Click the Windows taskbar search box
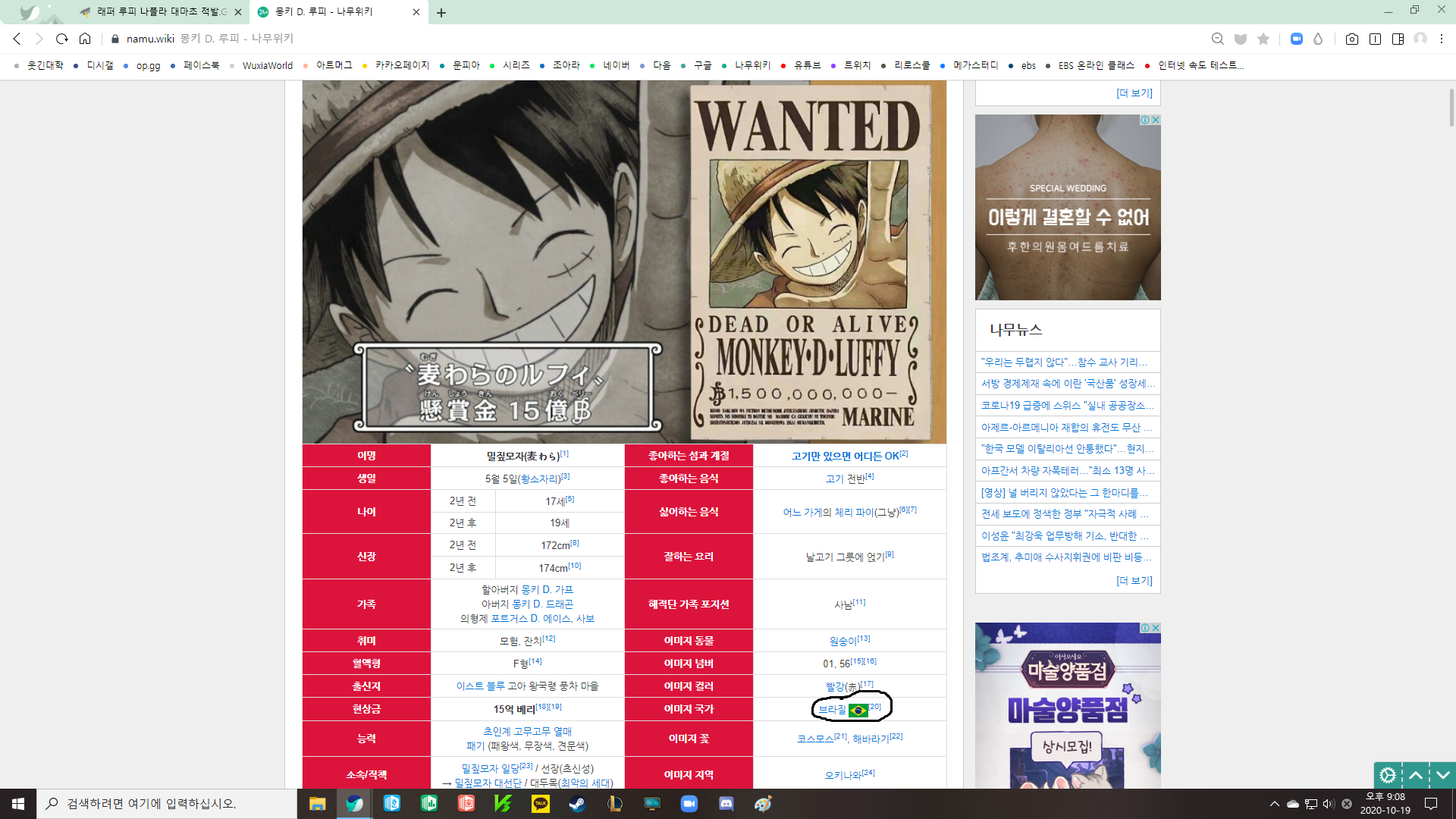The width and height of the screenshot is (1456, 819). (167, 804)
